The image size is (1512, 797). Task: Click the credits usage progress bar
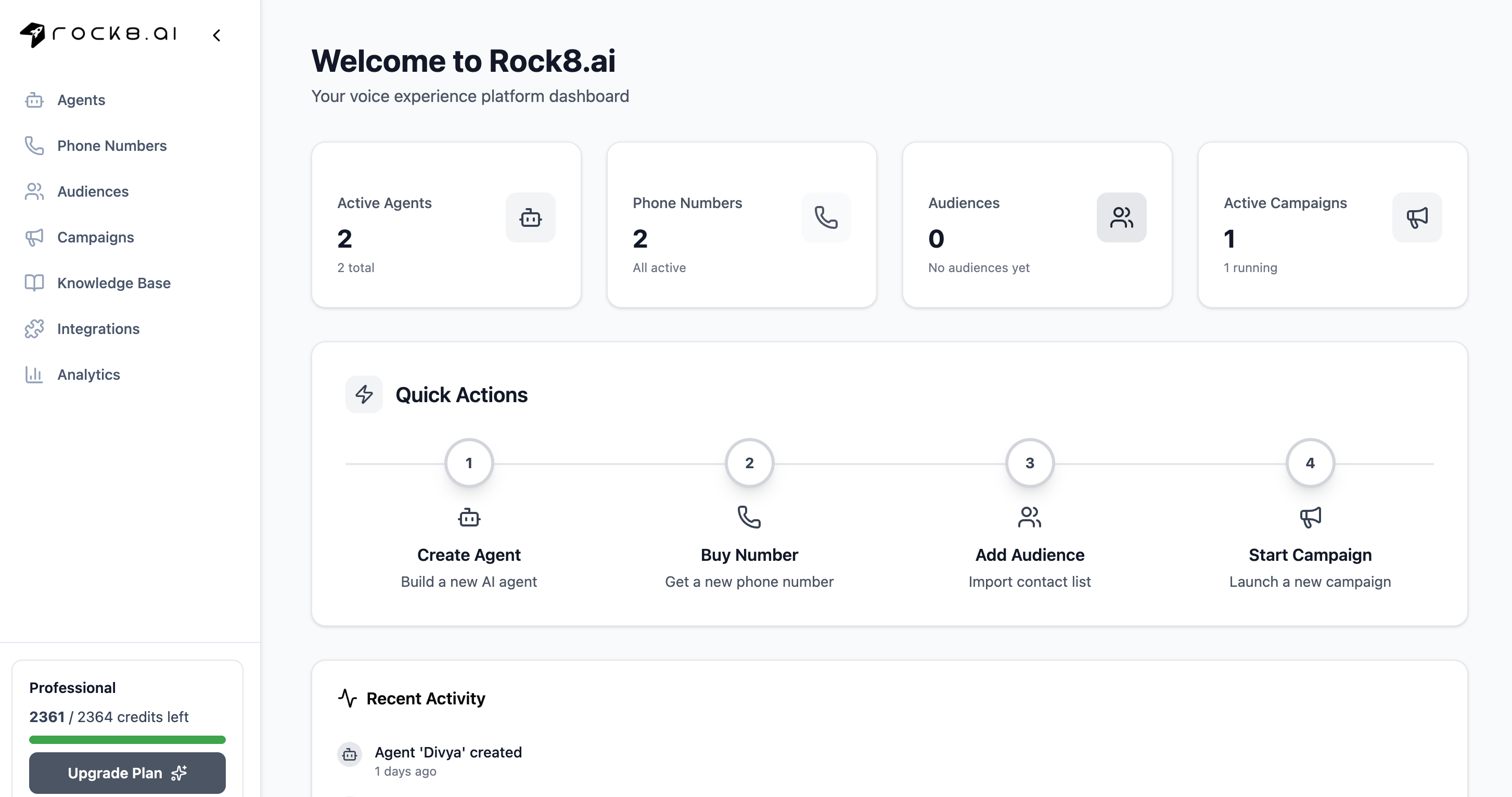[127, 739]
